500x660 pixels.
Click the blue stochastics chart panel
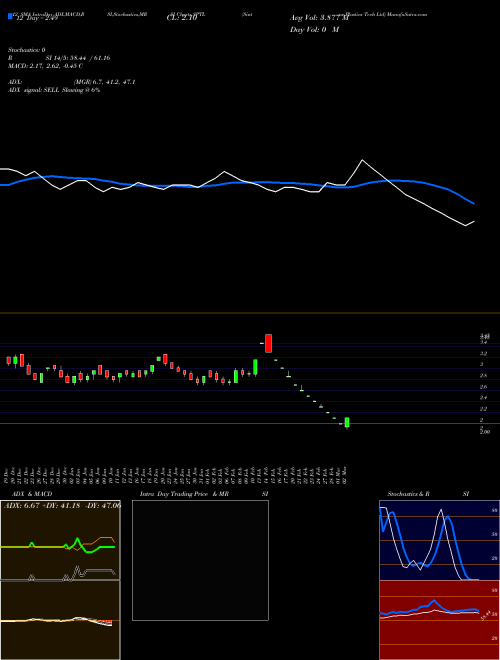[x=439, y=540]
